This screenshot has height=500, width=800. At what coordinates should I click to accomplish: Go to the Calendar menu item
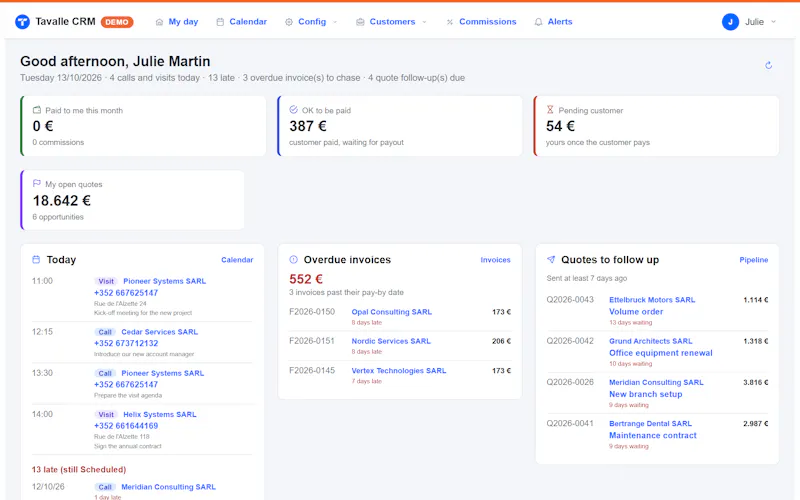click(242, 22)
